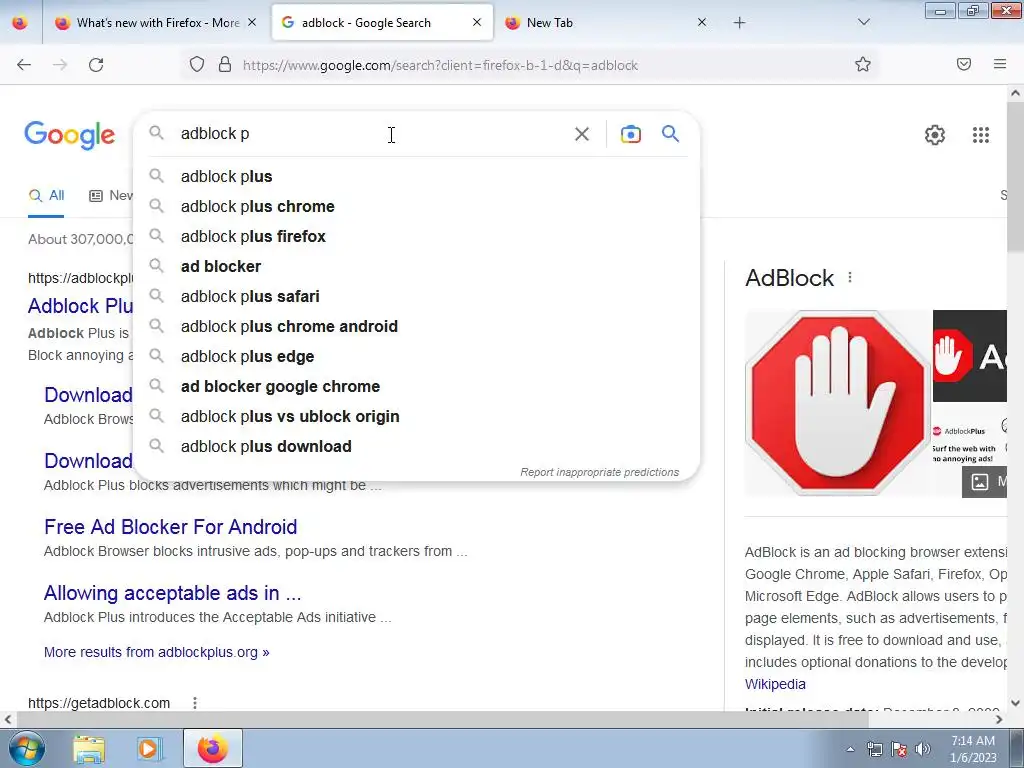This screenshot has height=768, width=1024.
Task: Open the Wikipedia link in AdBlock panel
Action: tap(775, 684)
